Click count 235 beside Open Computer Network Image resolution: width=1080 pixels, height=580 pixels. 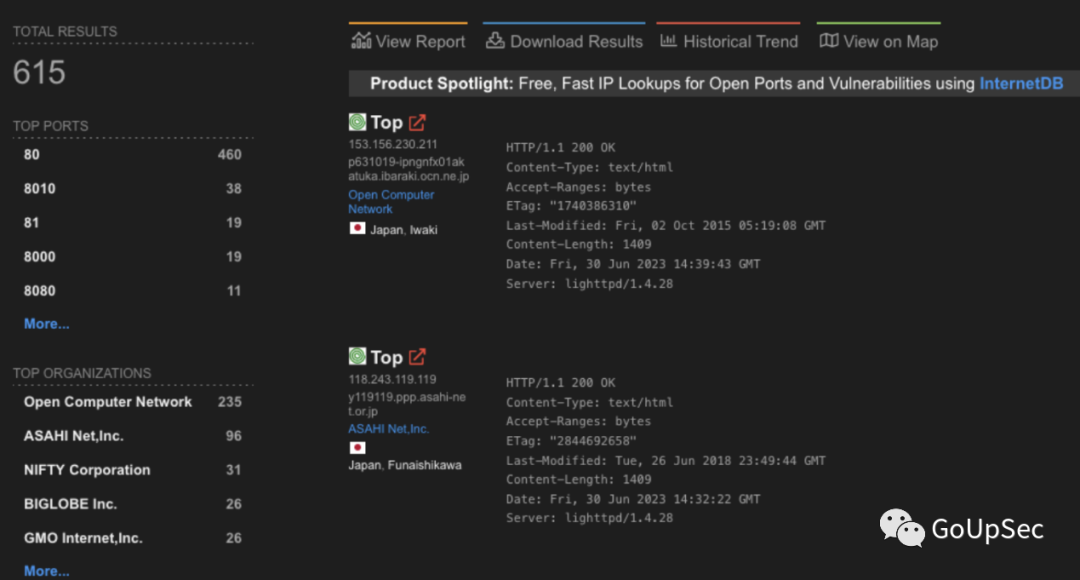[229, 402]
